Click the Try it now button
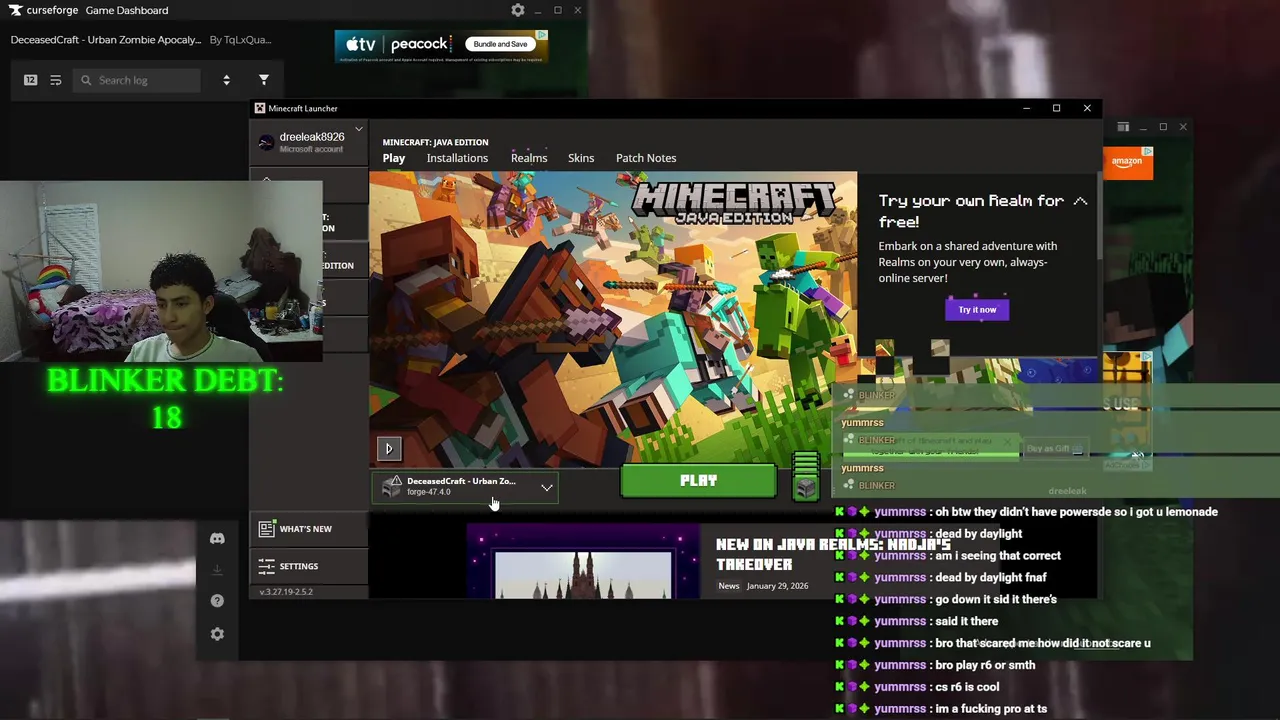 pyautogui.click(x=977, y=310)
